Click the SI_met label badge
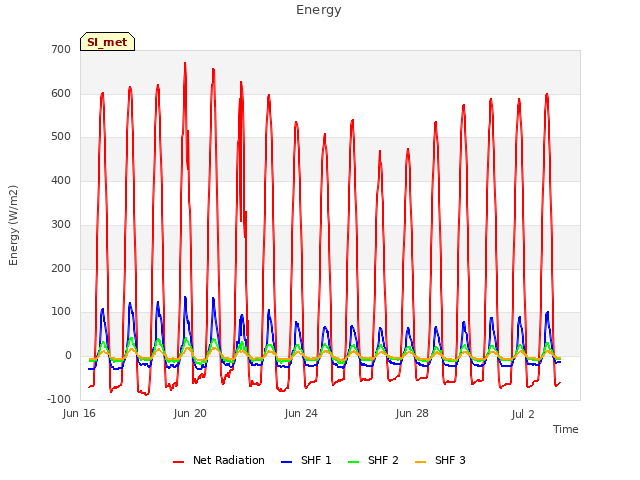This screenshot has height=480, width=640. tap(107, 42)
